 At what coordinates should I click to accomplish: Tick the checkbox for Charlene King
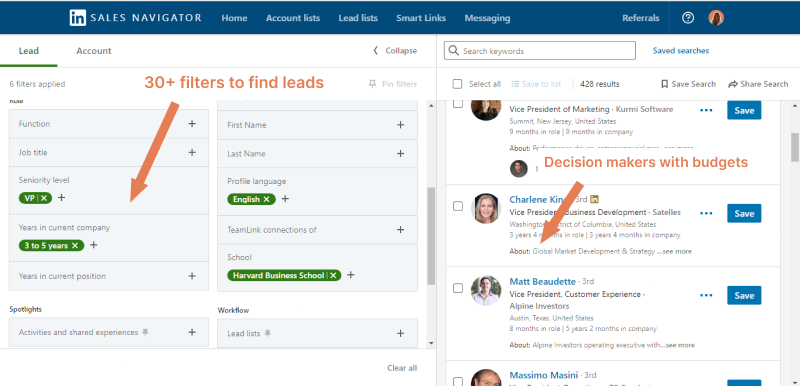(x=458, y=206)
